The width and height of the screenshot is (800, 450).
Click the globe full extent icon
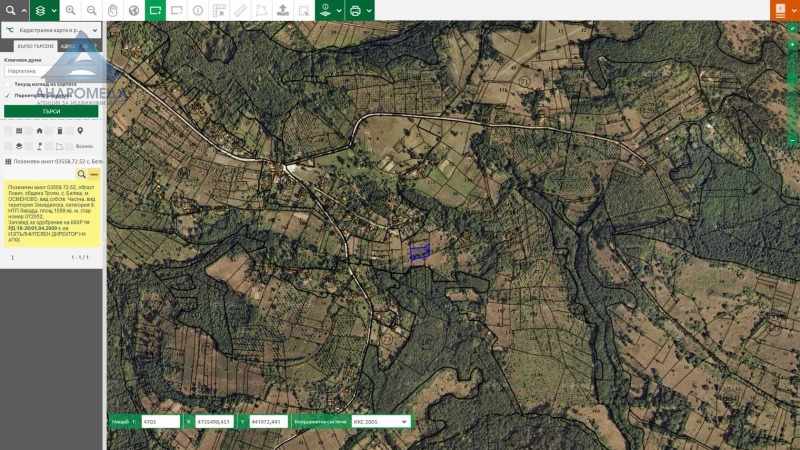(x=134, y=10)
